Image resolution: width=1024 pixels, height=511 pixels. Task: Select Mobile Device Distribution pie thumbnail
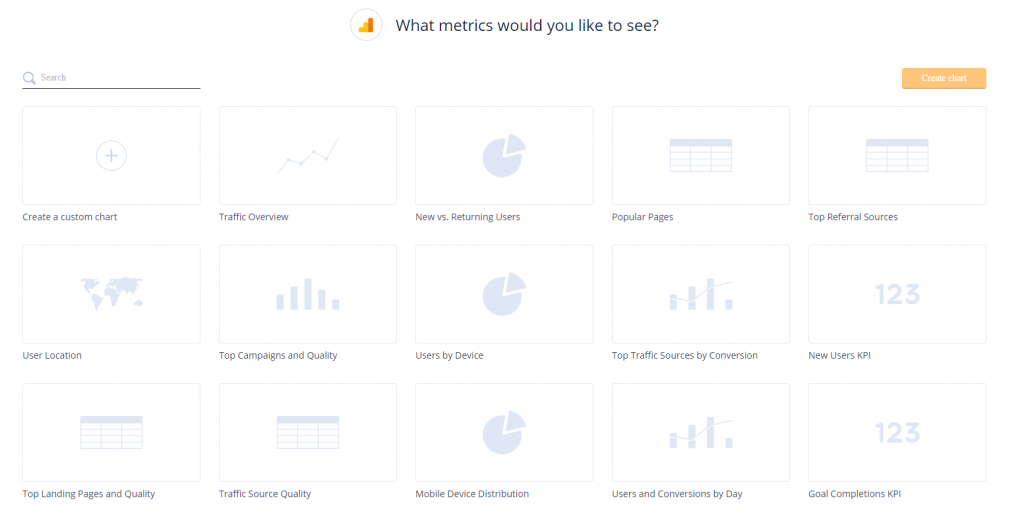(x=504, y=432)
